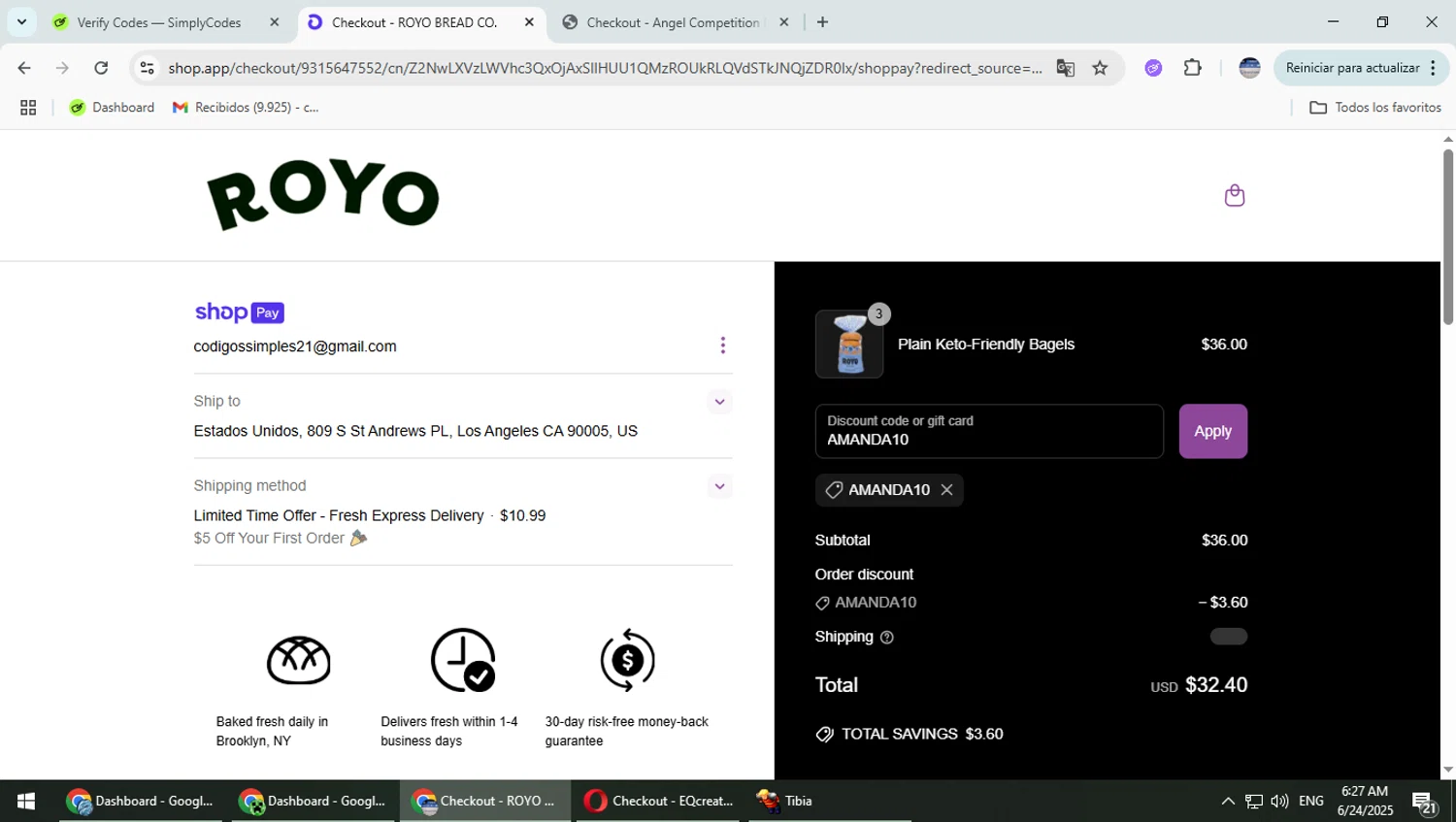
Task: Close the Checkout - Angel Competition tab
Action: point(784,22)
